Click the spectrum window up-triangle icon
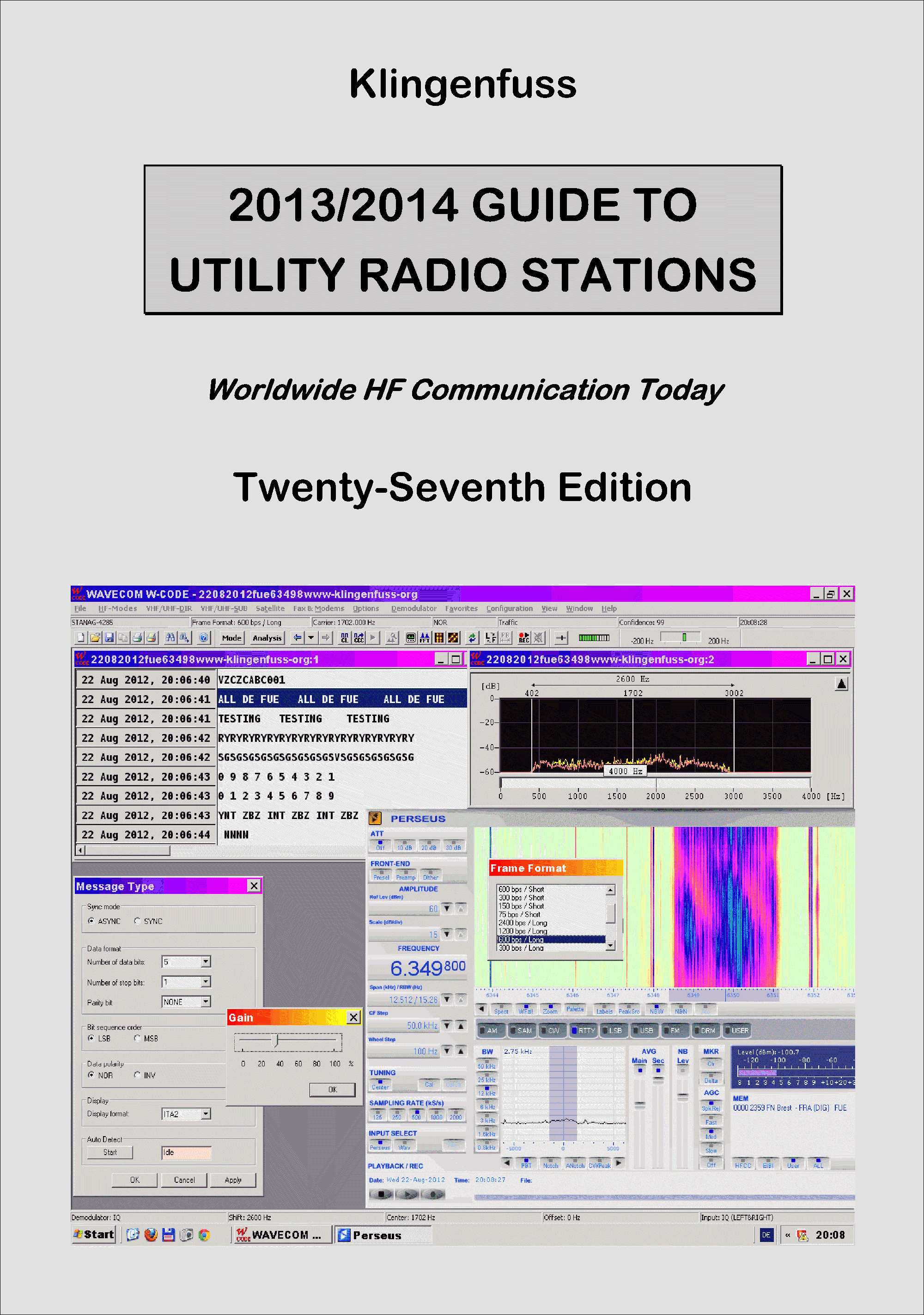The image size is (924, 1315). 842,684
